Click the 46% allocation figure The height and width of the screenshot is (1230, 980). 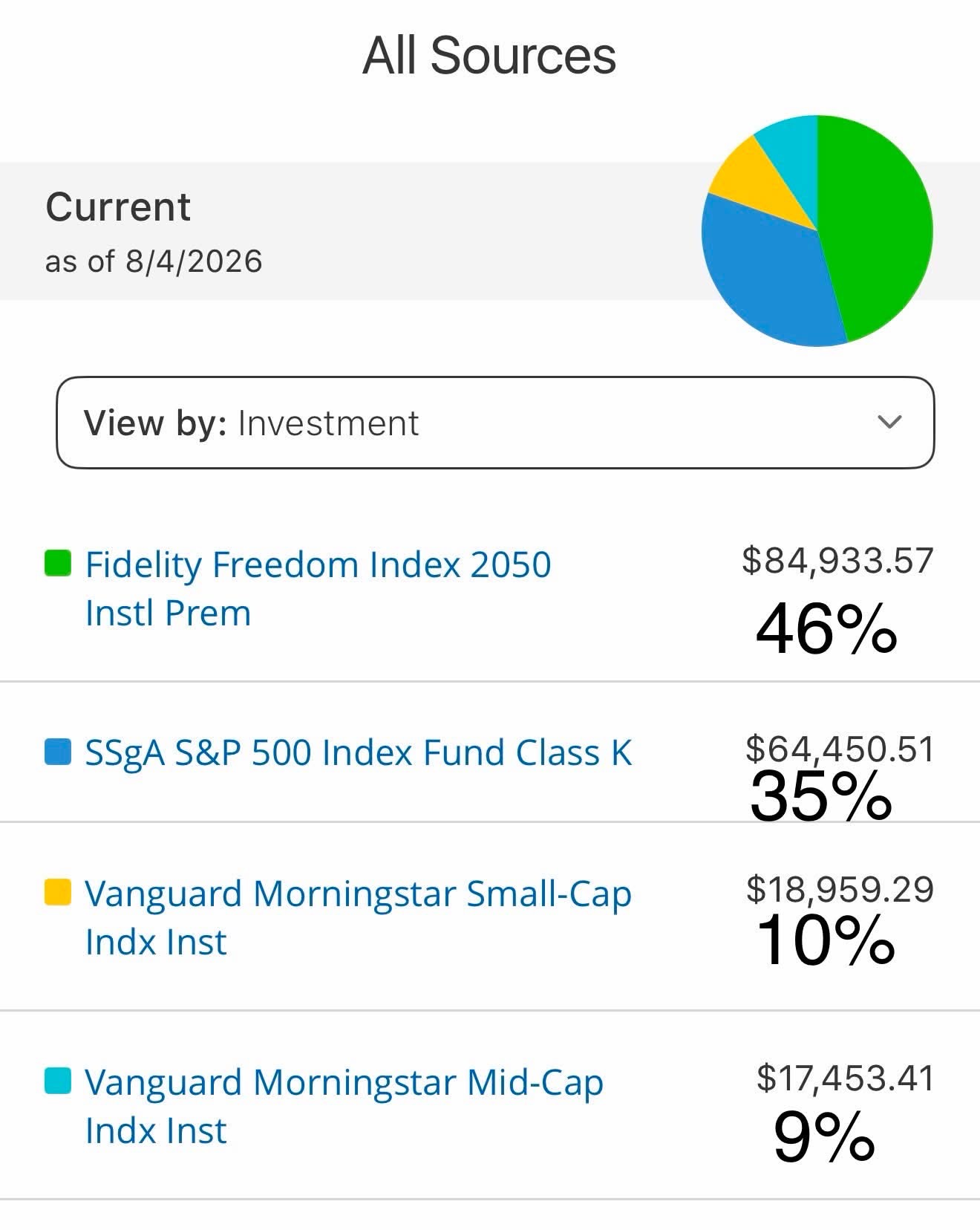[826, 629]
